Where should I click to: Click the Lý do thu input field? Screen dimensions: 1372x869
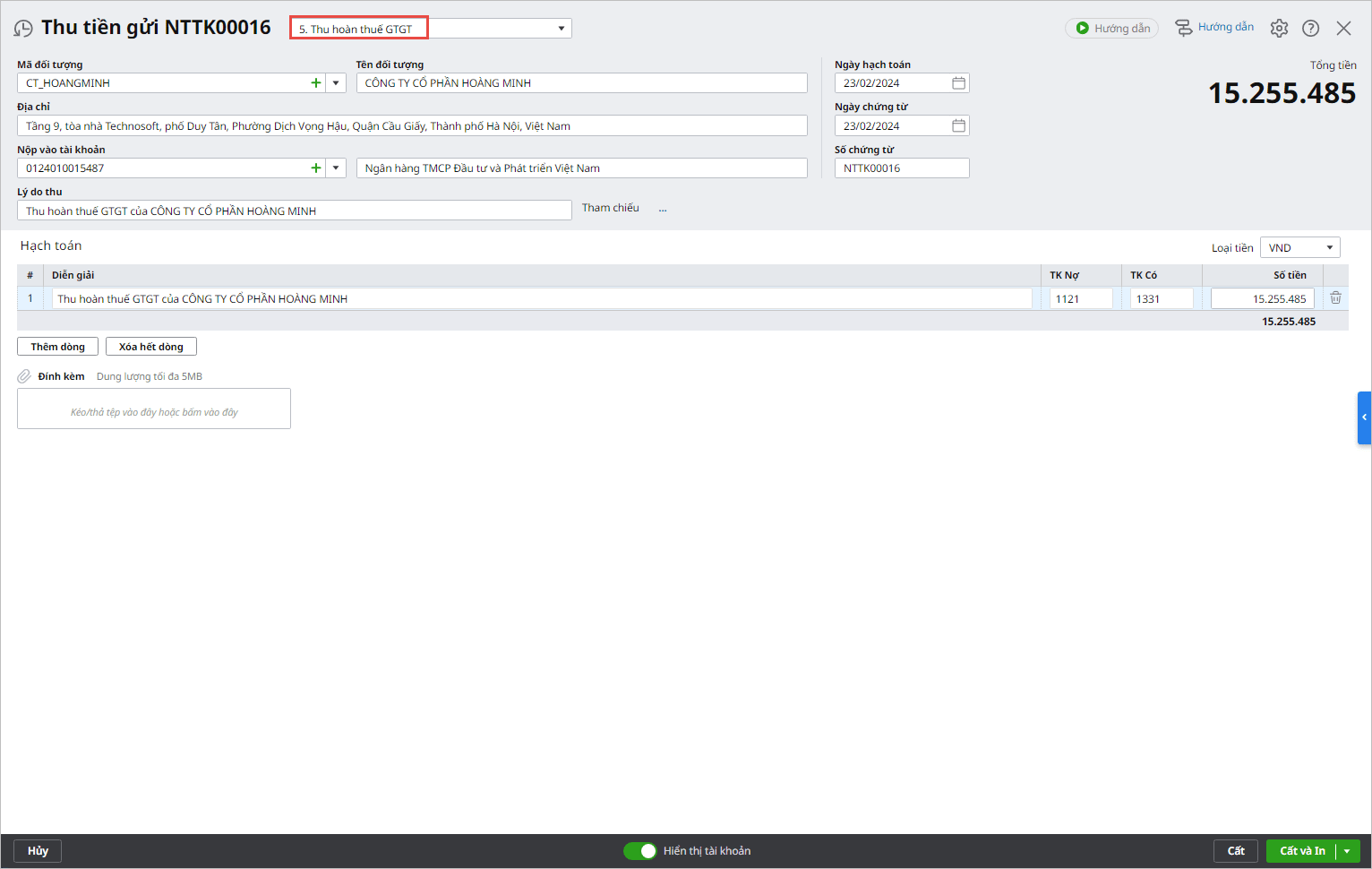294,211
